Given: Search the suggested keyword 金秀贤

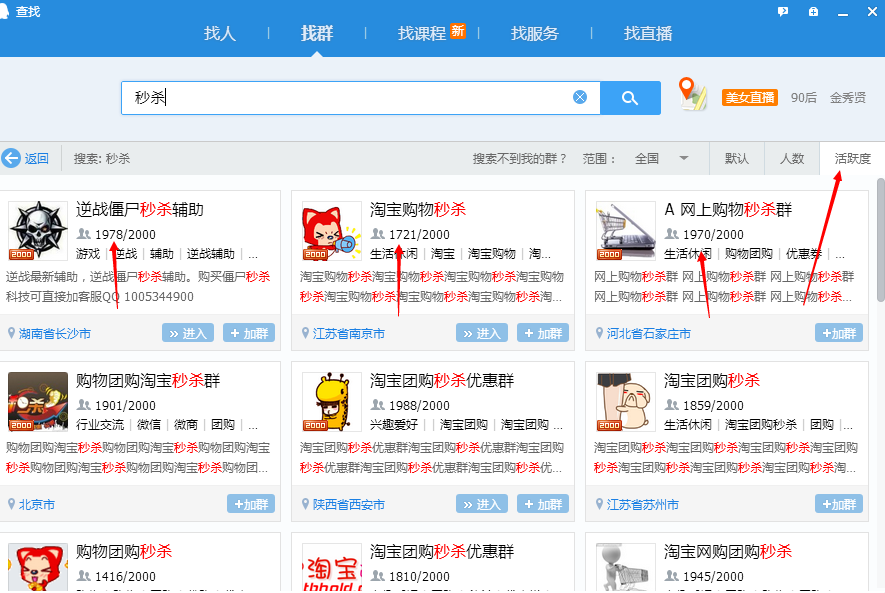Looking at the screenshot, I should coord(848,98).
